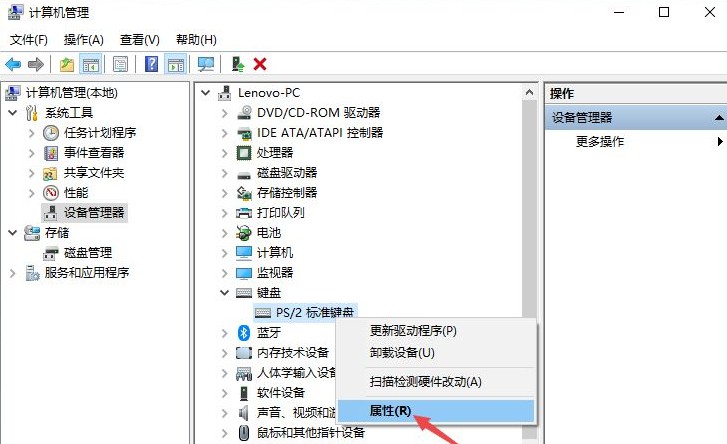The width and height of the screenshot is (727, 444).
Task: Click the Up one level folder icon
Action: tap(67, 64)
